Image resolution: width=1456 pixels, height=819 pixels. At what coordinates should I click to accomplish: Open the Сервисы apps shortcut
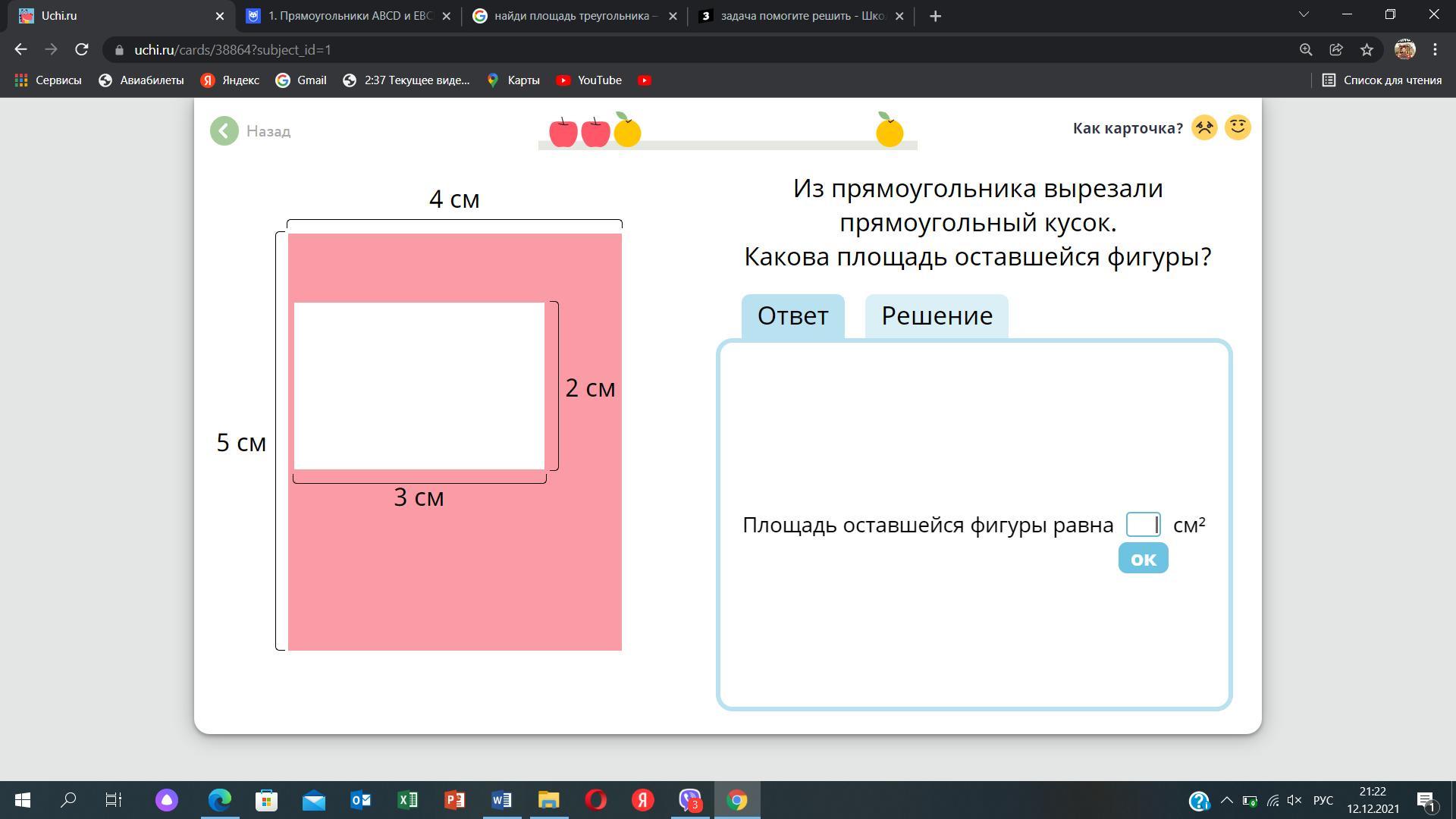pos(49,80)
